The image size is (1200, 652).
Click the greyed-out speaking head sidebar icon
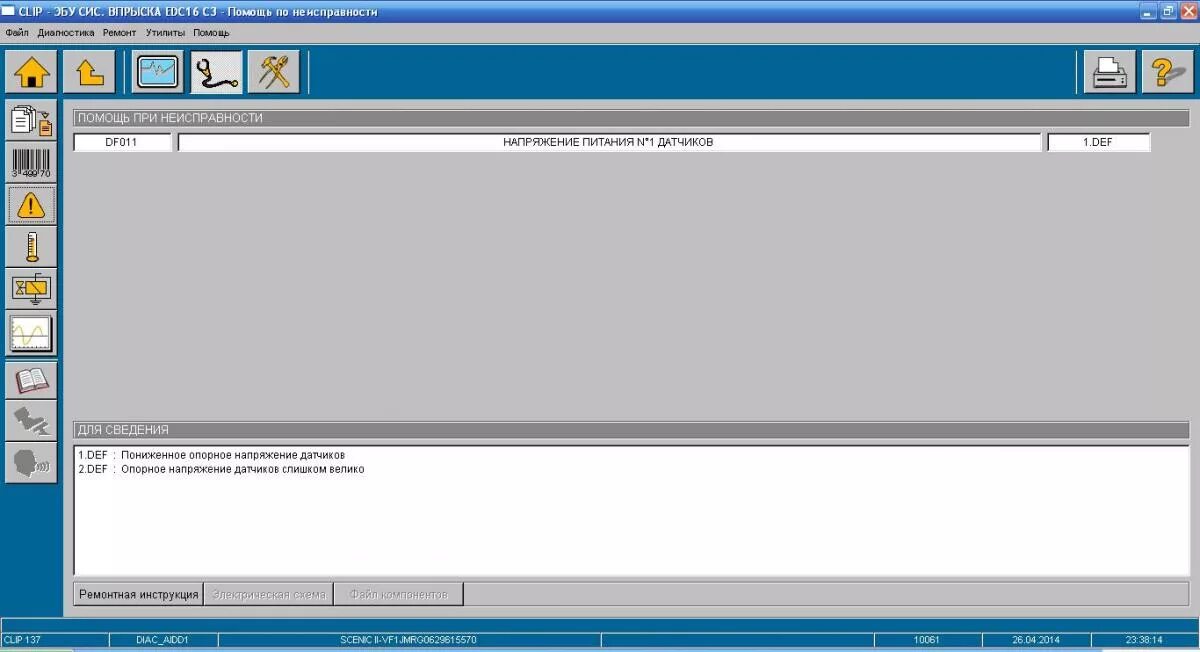coord(31,463)
